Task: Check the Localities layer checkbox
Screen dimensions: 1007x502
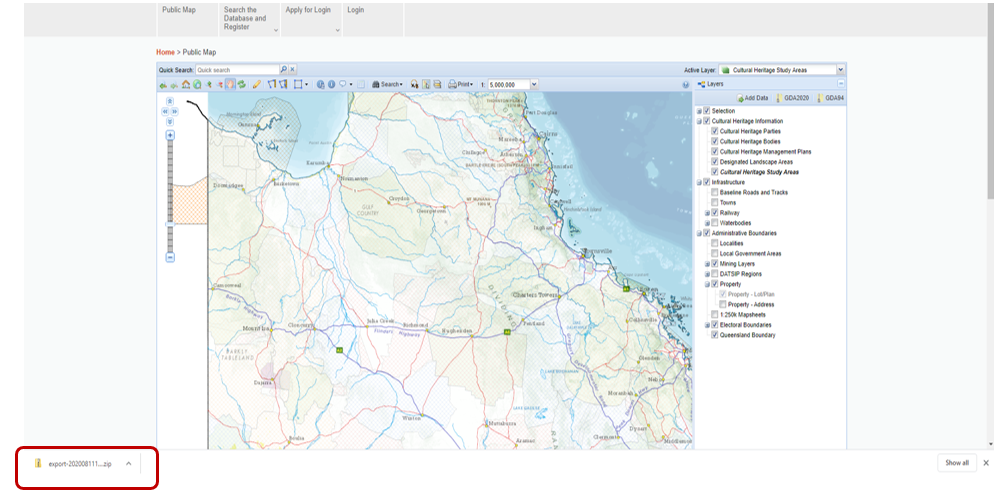Action: pos(715,243)
